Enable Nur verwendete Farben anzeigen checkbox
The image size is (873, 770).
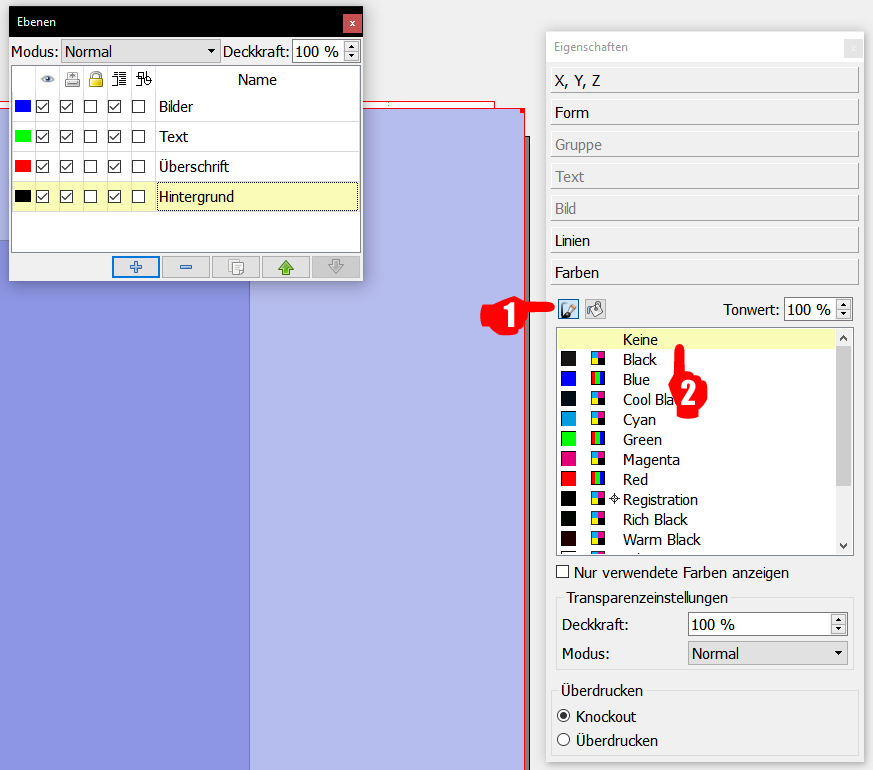[x=564, y=573]
